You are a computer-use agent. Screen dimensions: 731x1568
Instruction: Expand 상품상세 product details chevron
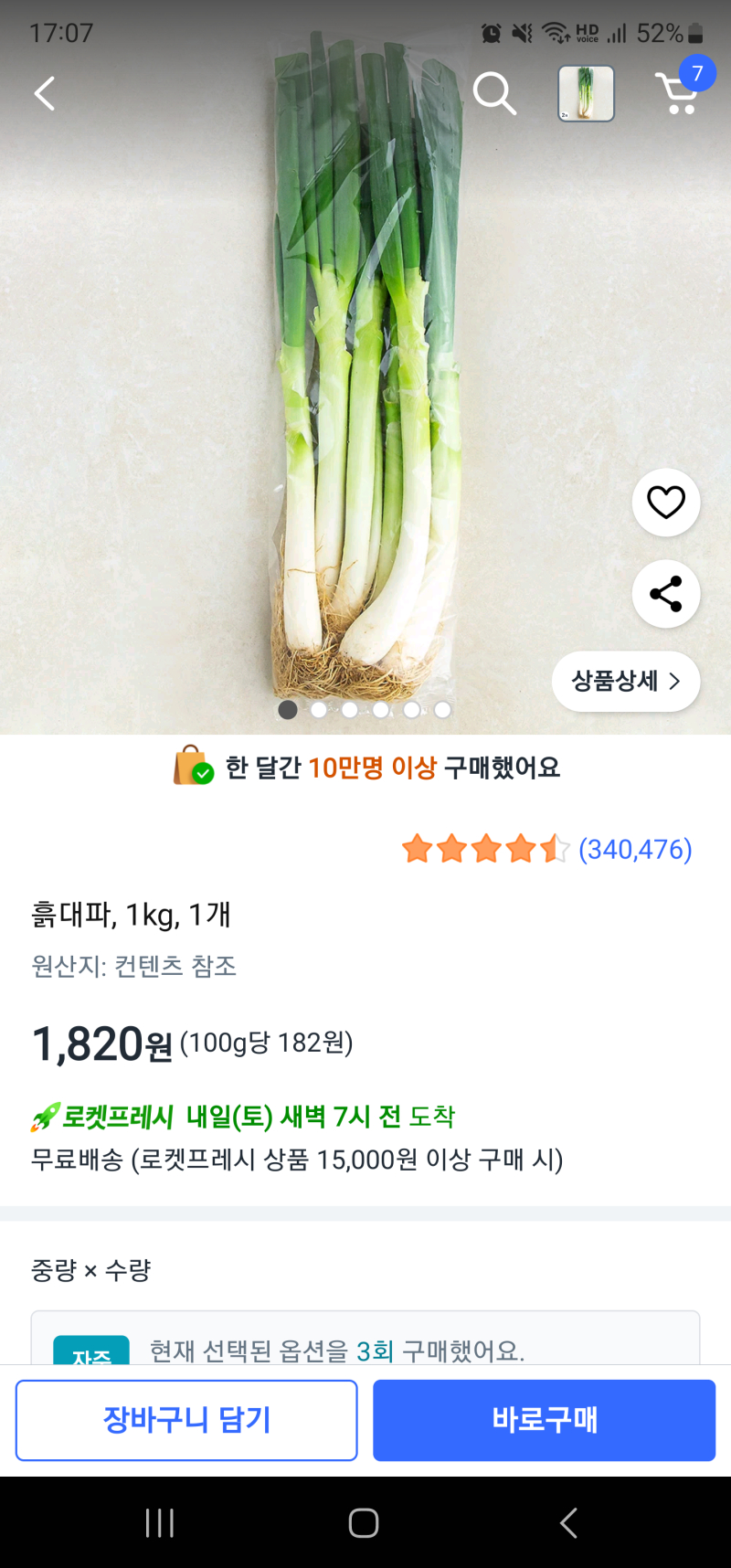pyautogui.click(x=626, y=681)
